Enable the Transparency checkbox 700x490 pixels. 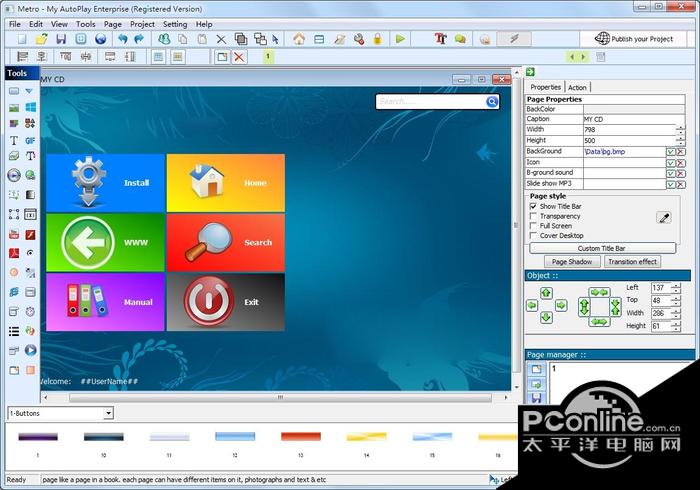(x=533, y=216)
